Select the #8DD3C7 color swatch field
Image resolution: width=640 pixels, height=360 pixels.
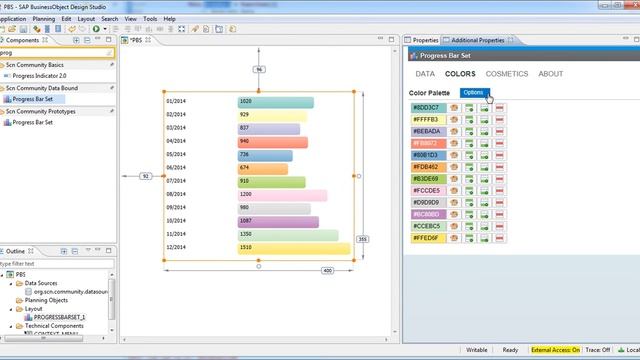(429, 108)
